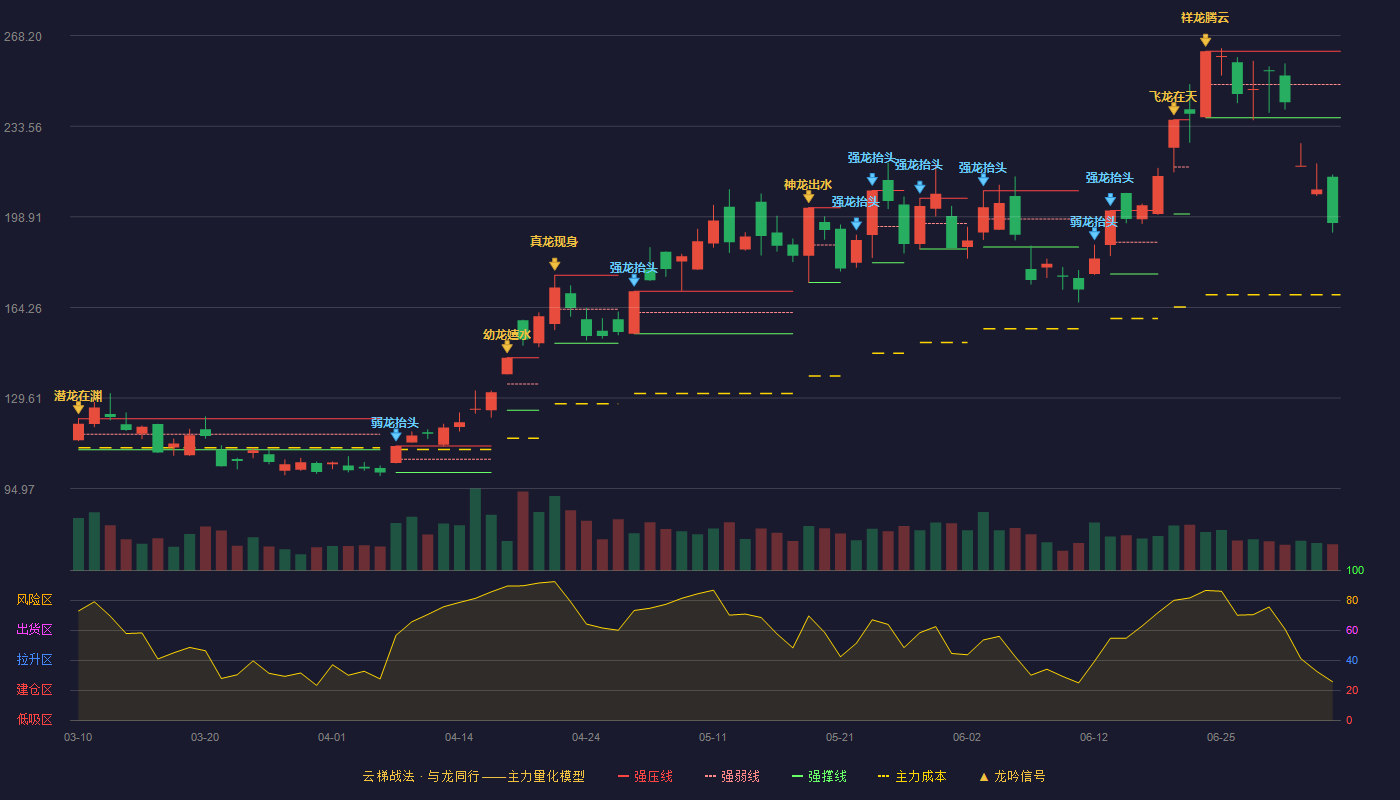Click the latest 弱龙抬头 signal arrow
The width and height of the screenshot is (1400, 800).
(x=1094, y=234)
